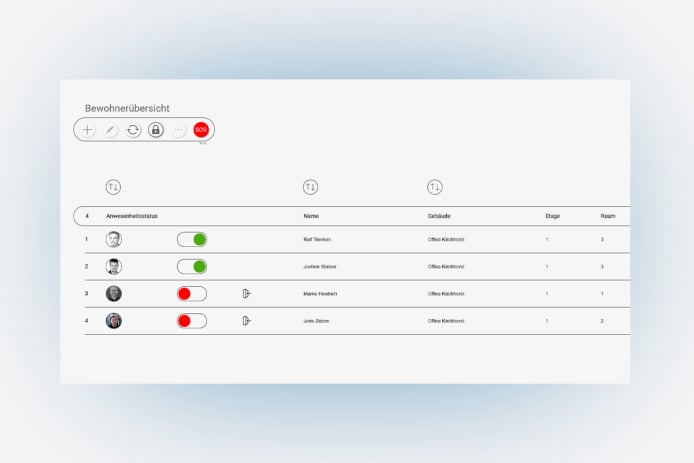This screenshot has height=463, width=694.
Task: Click the padlock icon in toolbar
Action: tap(156, 130)
